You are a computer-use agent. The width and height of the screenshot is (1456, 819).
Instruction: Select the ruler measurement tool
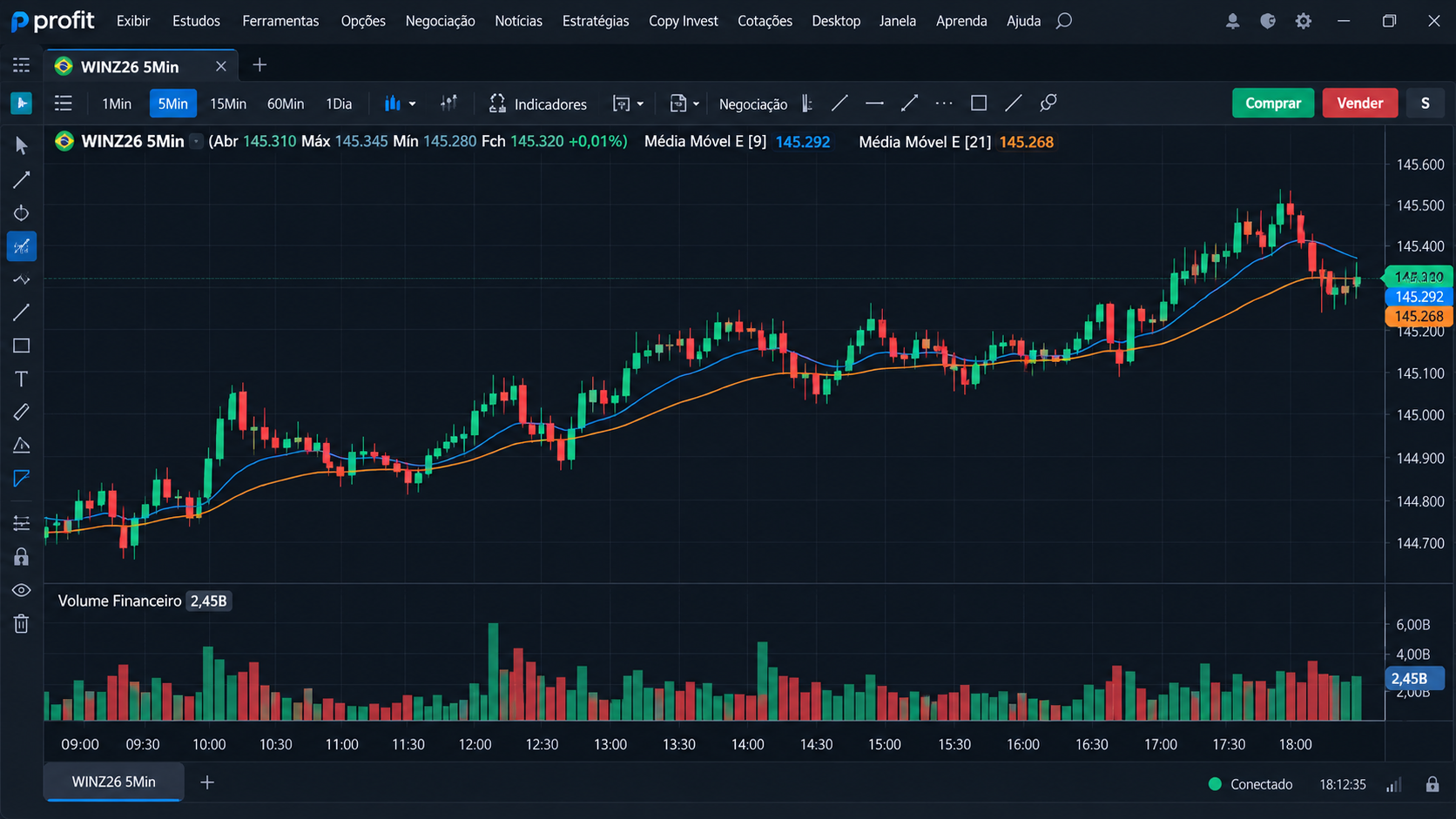[22, 412]
